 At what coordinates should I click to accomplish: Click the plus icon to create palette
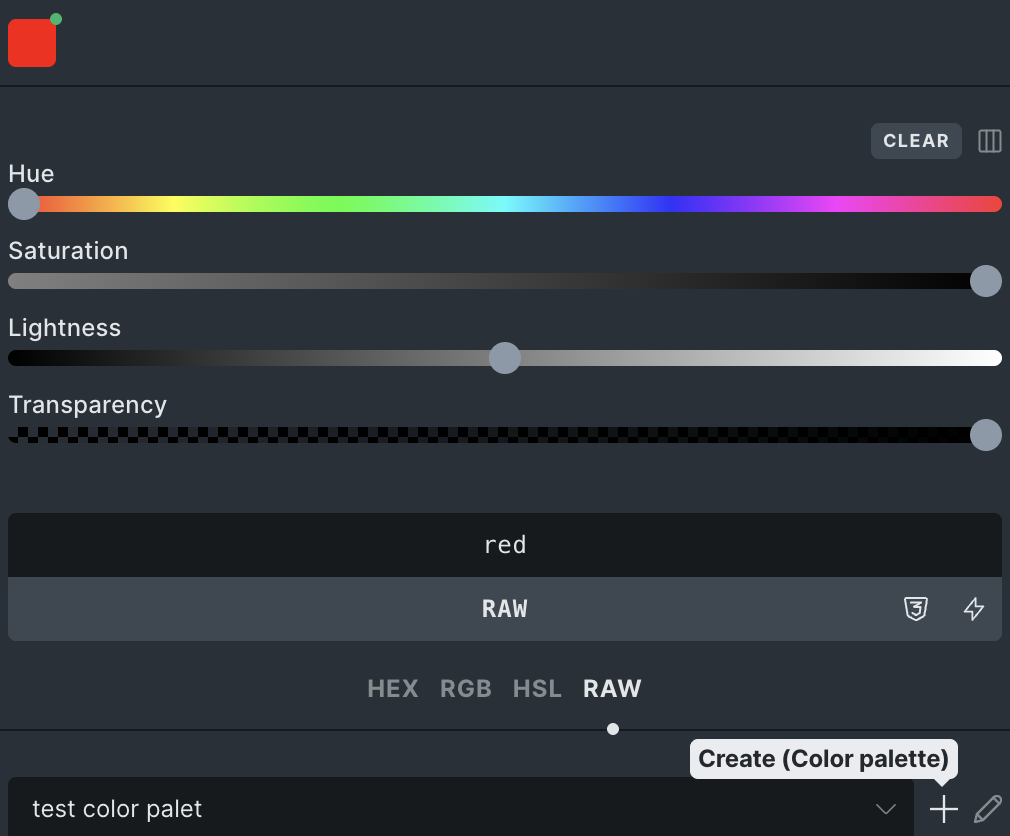pos(943,808)
